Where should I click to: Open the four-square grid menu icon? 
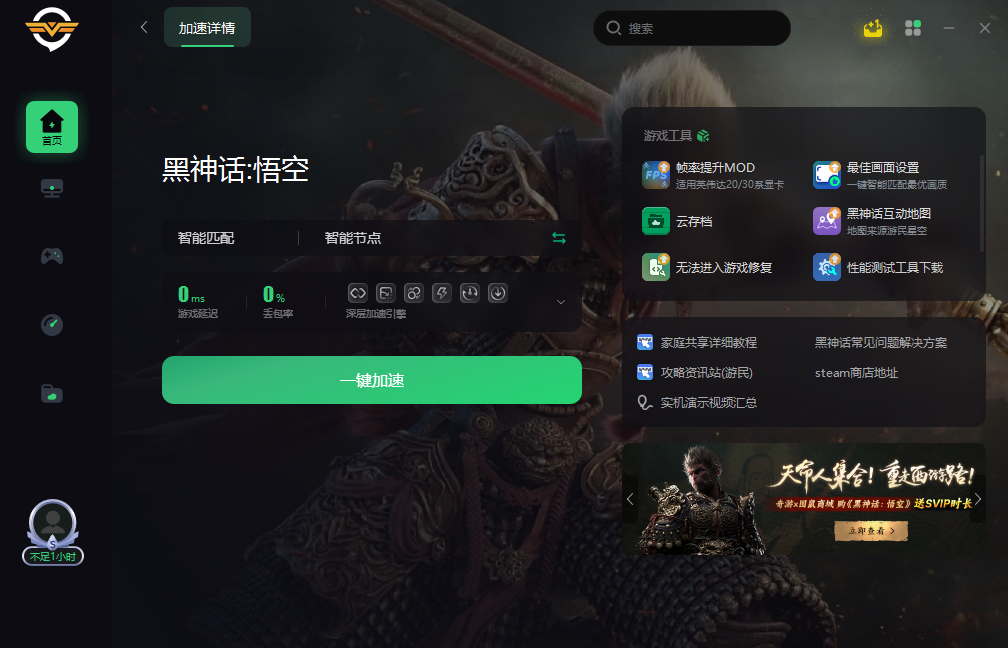(913, 28)
